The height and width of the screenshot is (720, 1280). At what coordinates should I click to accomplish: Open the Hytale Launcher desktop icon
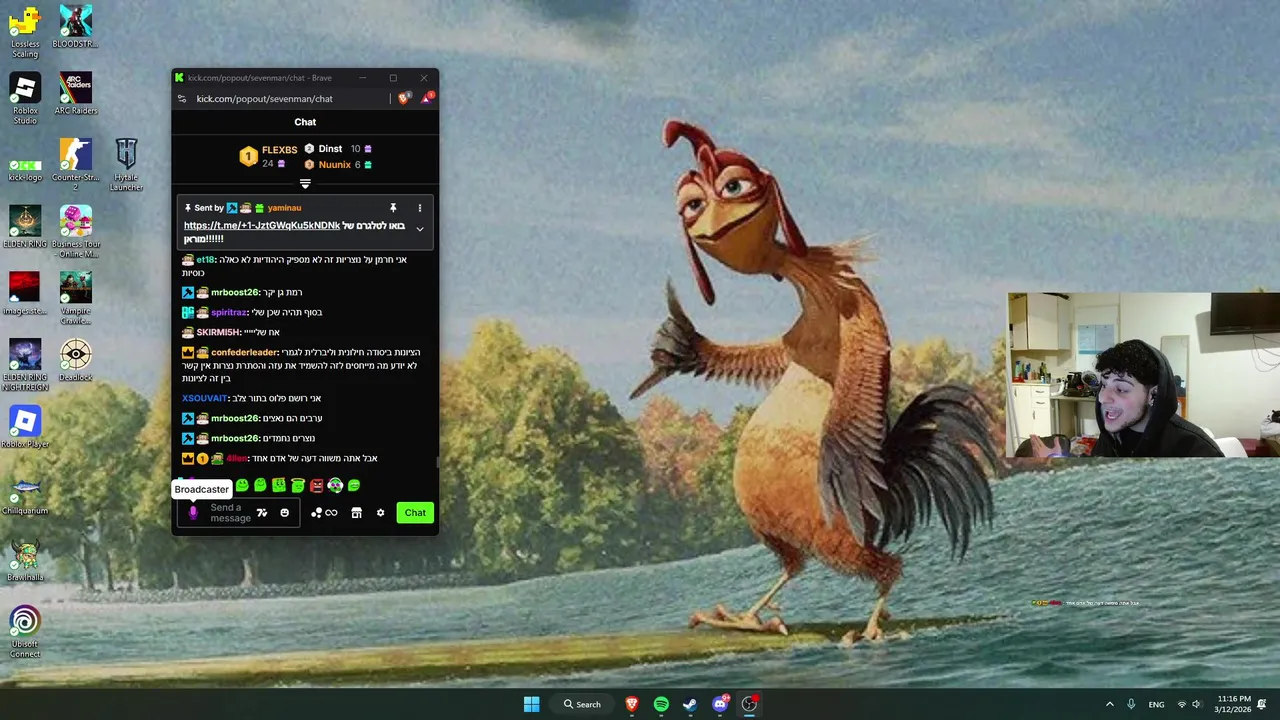(x=126, y=166)
